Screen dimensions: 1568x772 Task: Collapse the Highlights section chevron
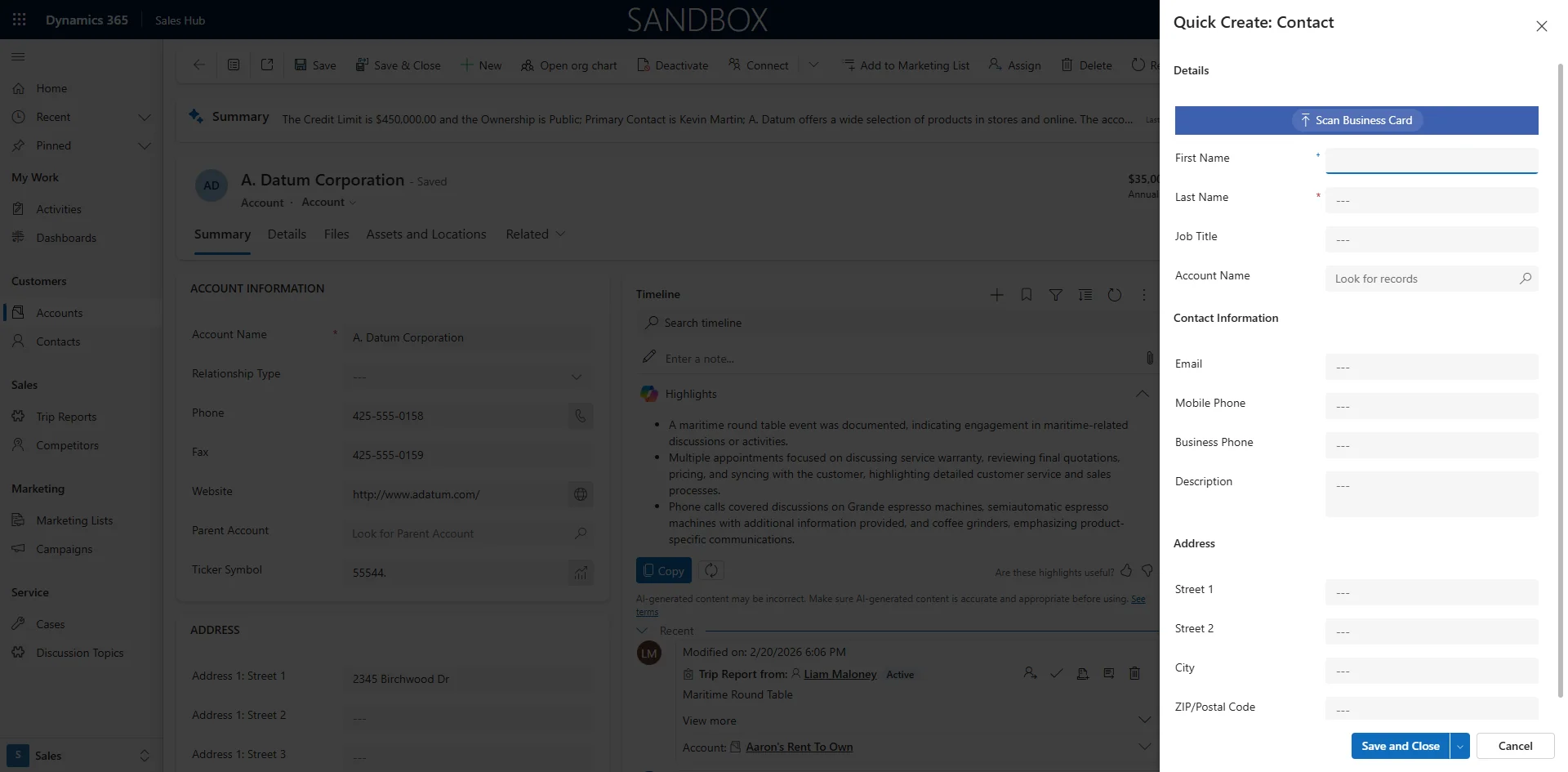pyautogui.click(x=1141, y=394)
